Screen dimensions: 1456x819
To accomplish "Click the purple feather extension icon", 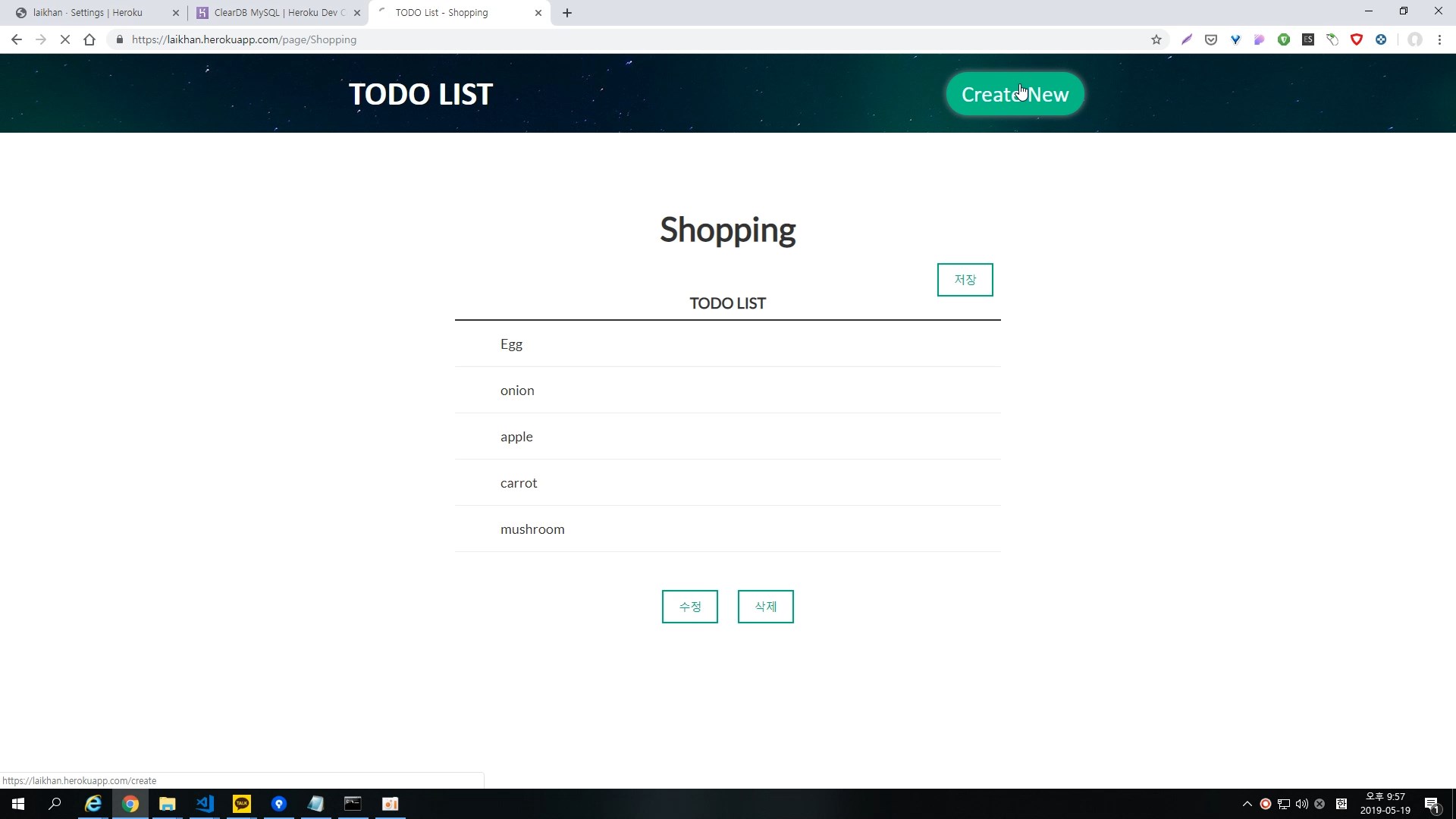I will click(x=1187, y=39).
